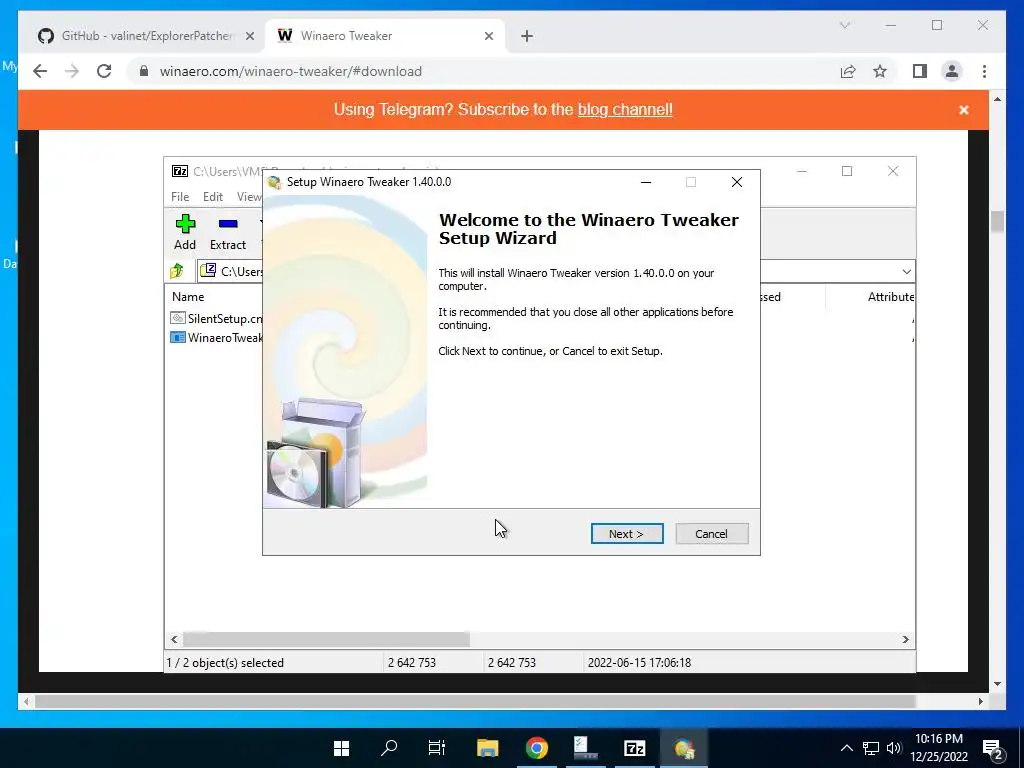
Task: Select the SilentSetup.cmd file in 7-Zip
Action: 216,318
